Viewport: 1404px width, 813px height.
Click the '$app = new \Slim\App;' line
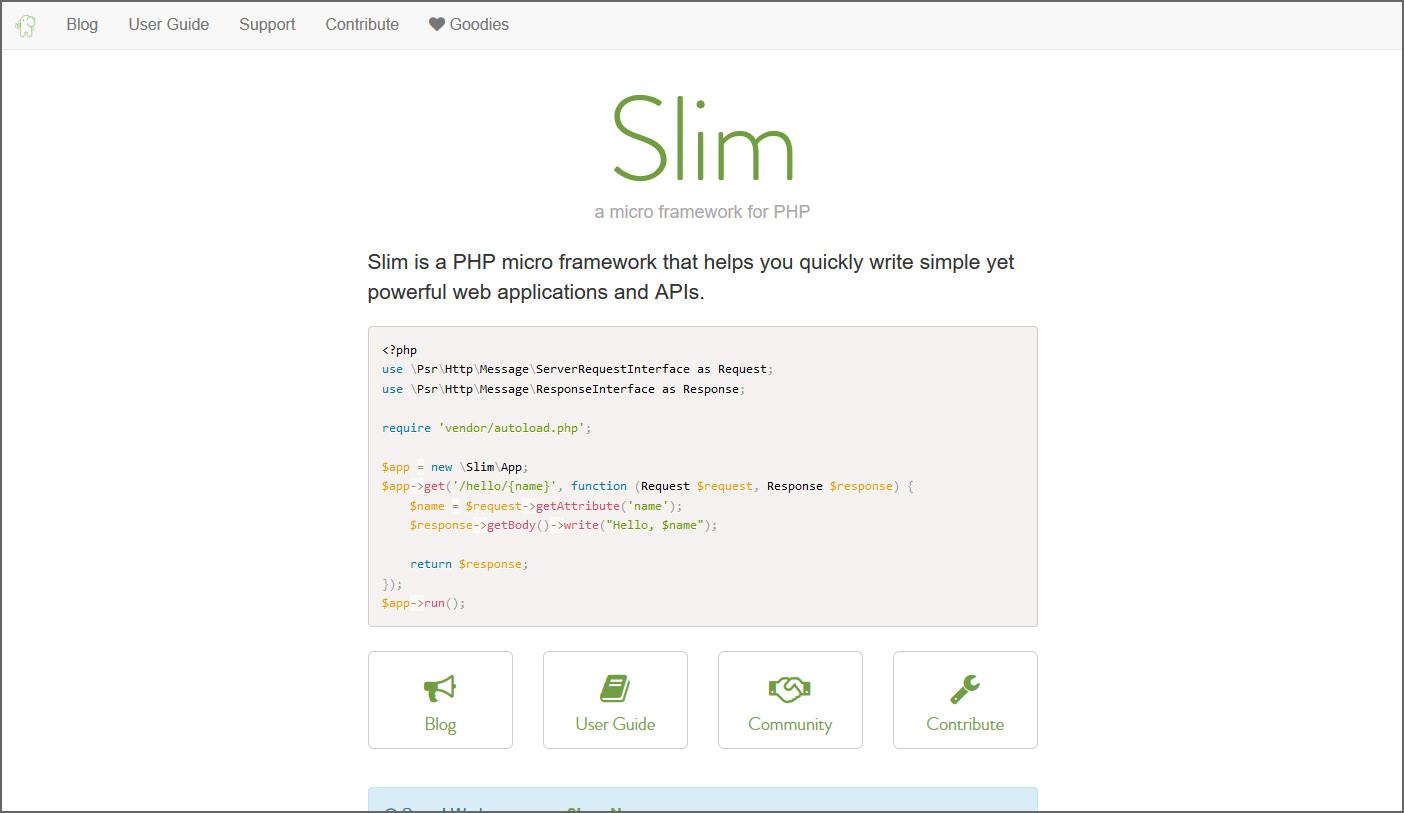click(454, 467)
